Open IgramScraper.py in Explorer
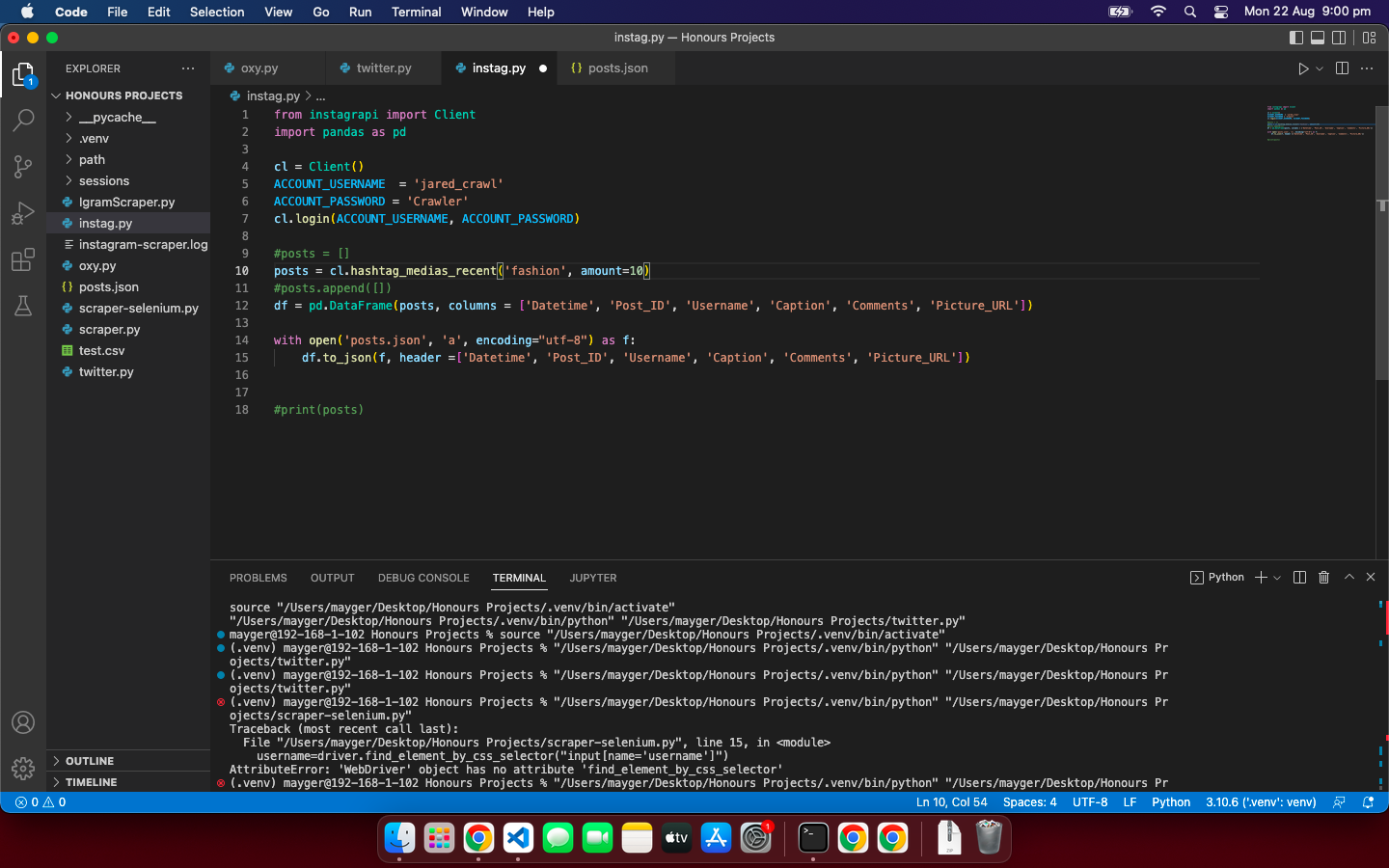Image resolution: width=1389 pixels, height=868 pixels. point(128,203)
